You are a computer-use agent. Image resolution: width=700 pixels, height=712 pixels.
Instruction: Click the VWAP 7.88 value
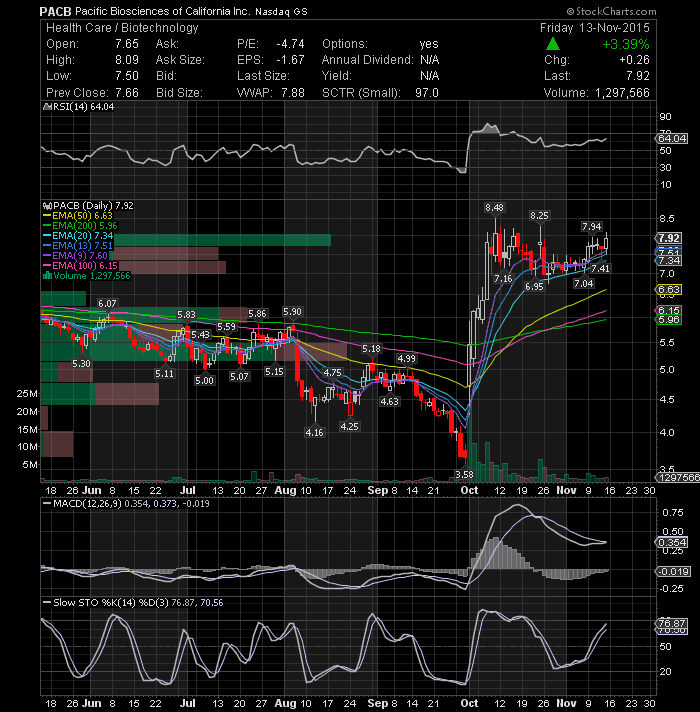292,93
